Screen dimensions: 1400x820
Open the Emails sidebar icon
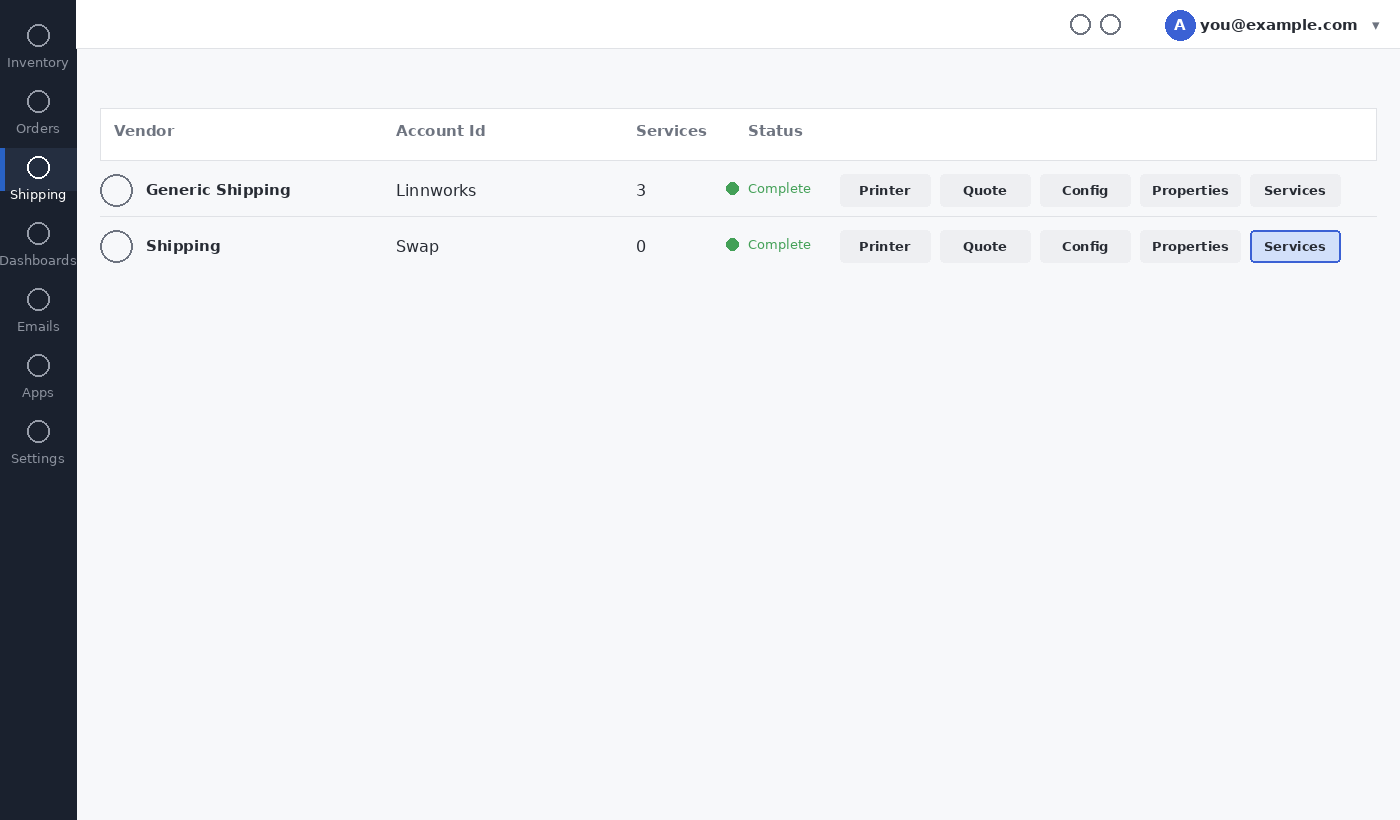(38, 300)
